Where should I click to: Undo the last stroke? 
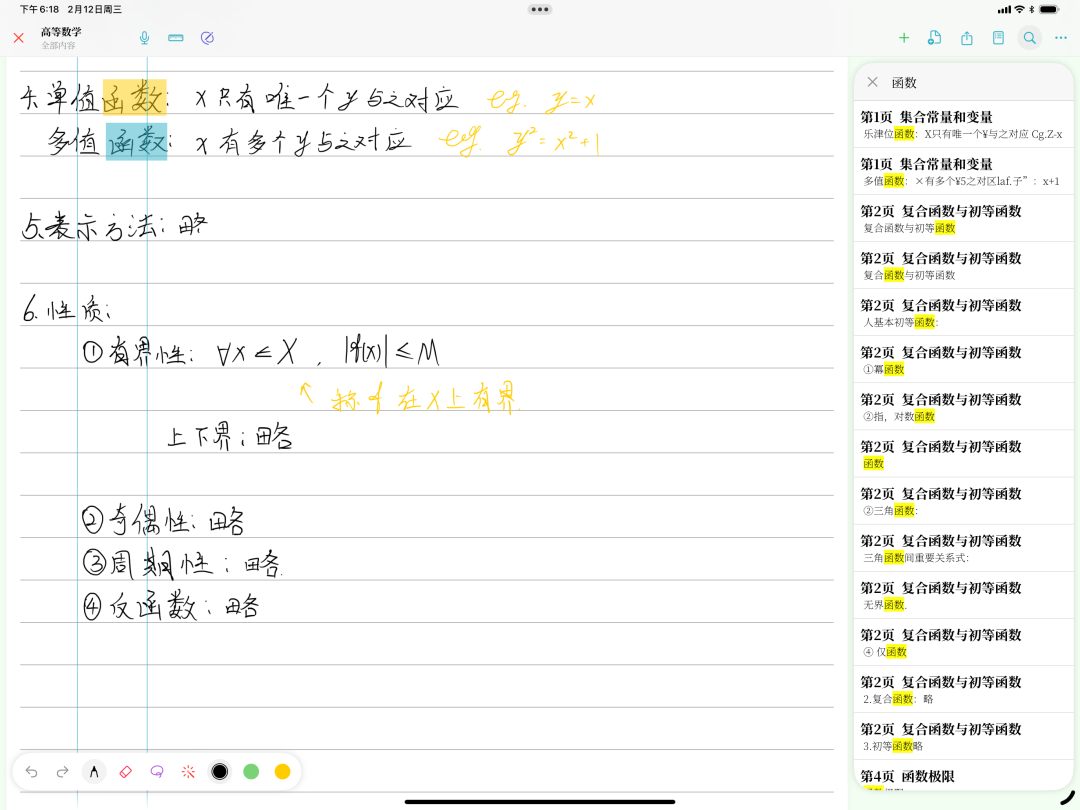[x=32, y=771]
